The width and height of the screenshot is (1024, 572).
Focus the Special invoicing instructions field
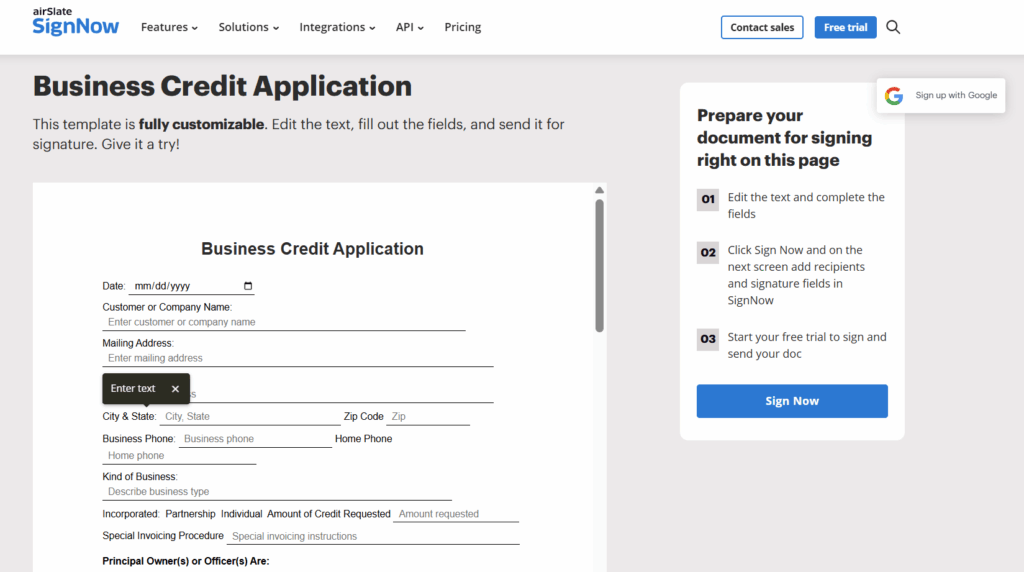click(x=373, y=536)
